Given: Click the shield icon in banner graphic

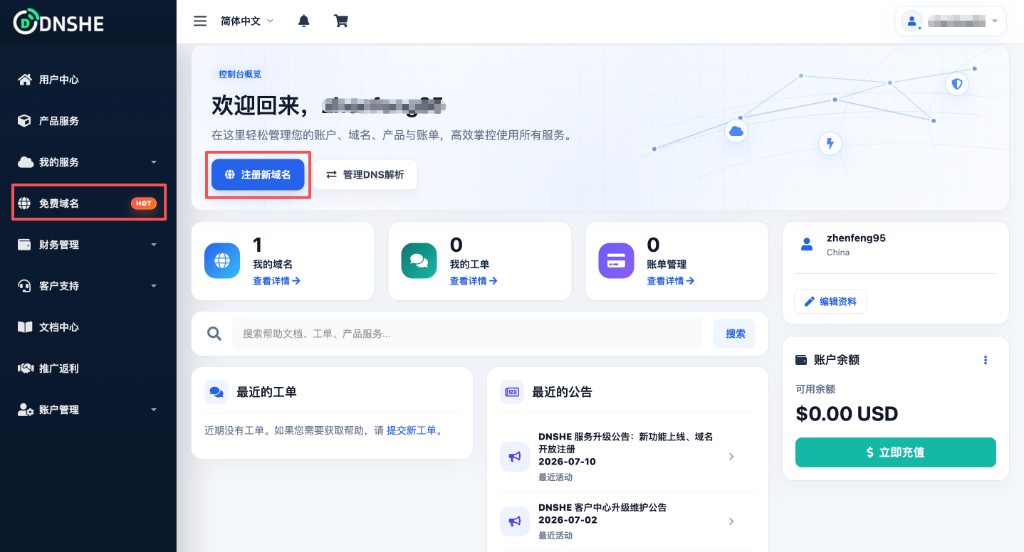Looking at the screenshot, I should pos(957,84).
